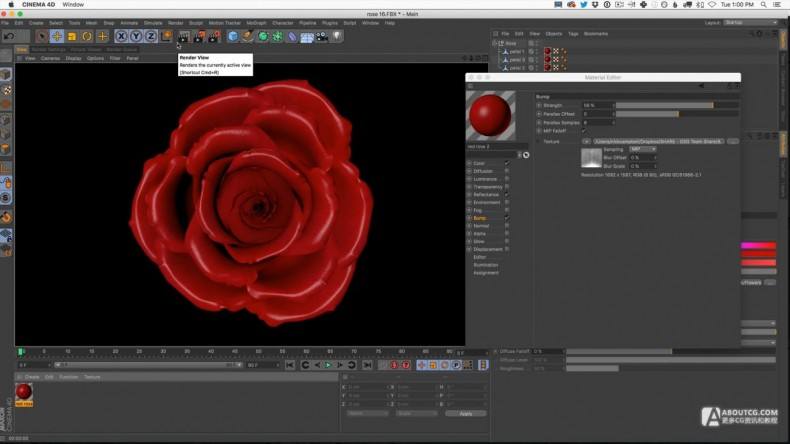
Task: Select the red rose material thumbnail
Action: pos(24,391)
